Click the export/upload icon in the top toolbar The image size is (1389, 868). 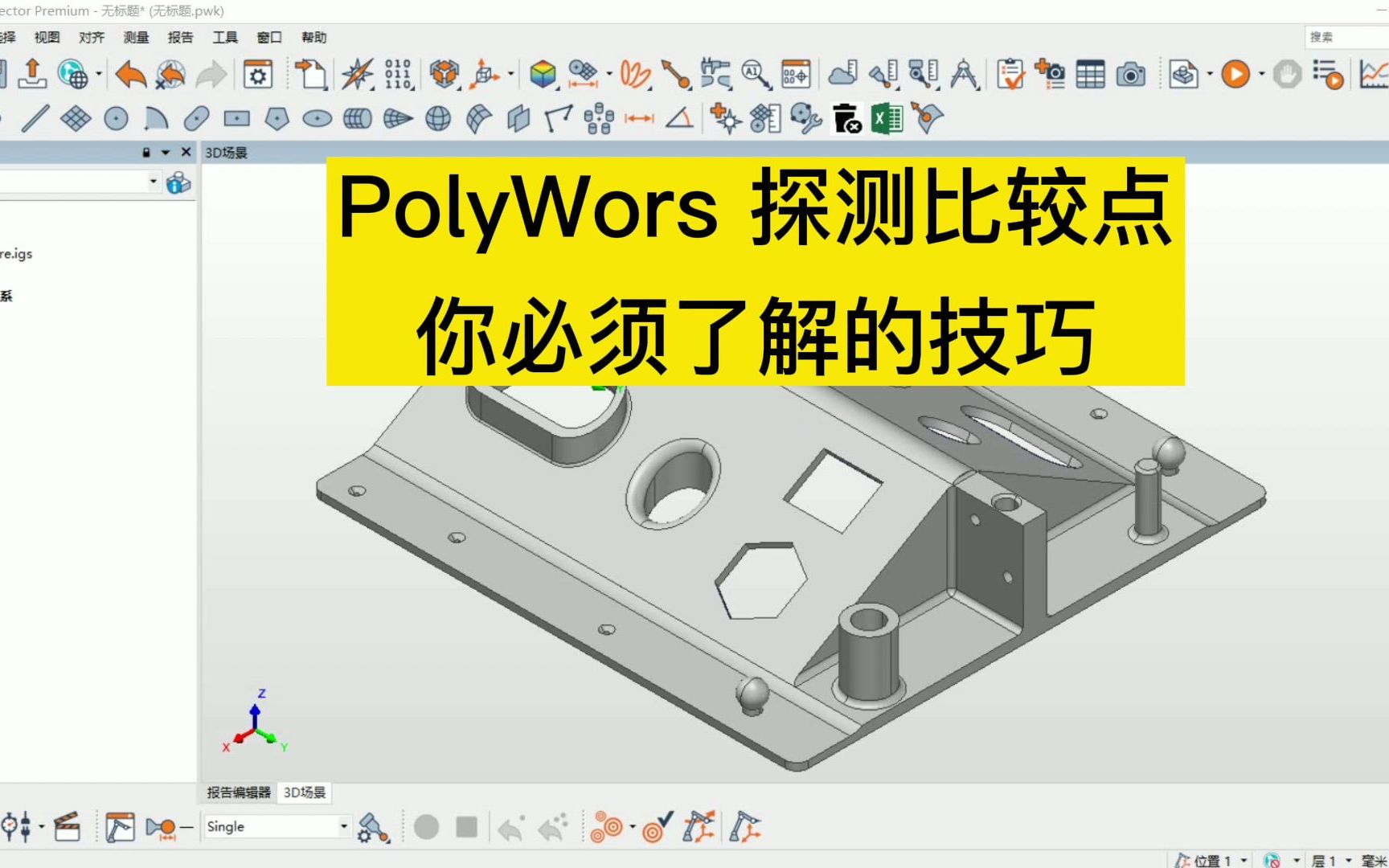(x=32, y=74)
